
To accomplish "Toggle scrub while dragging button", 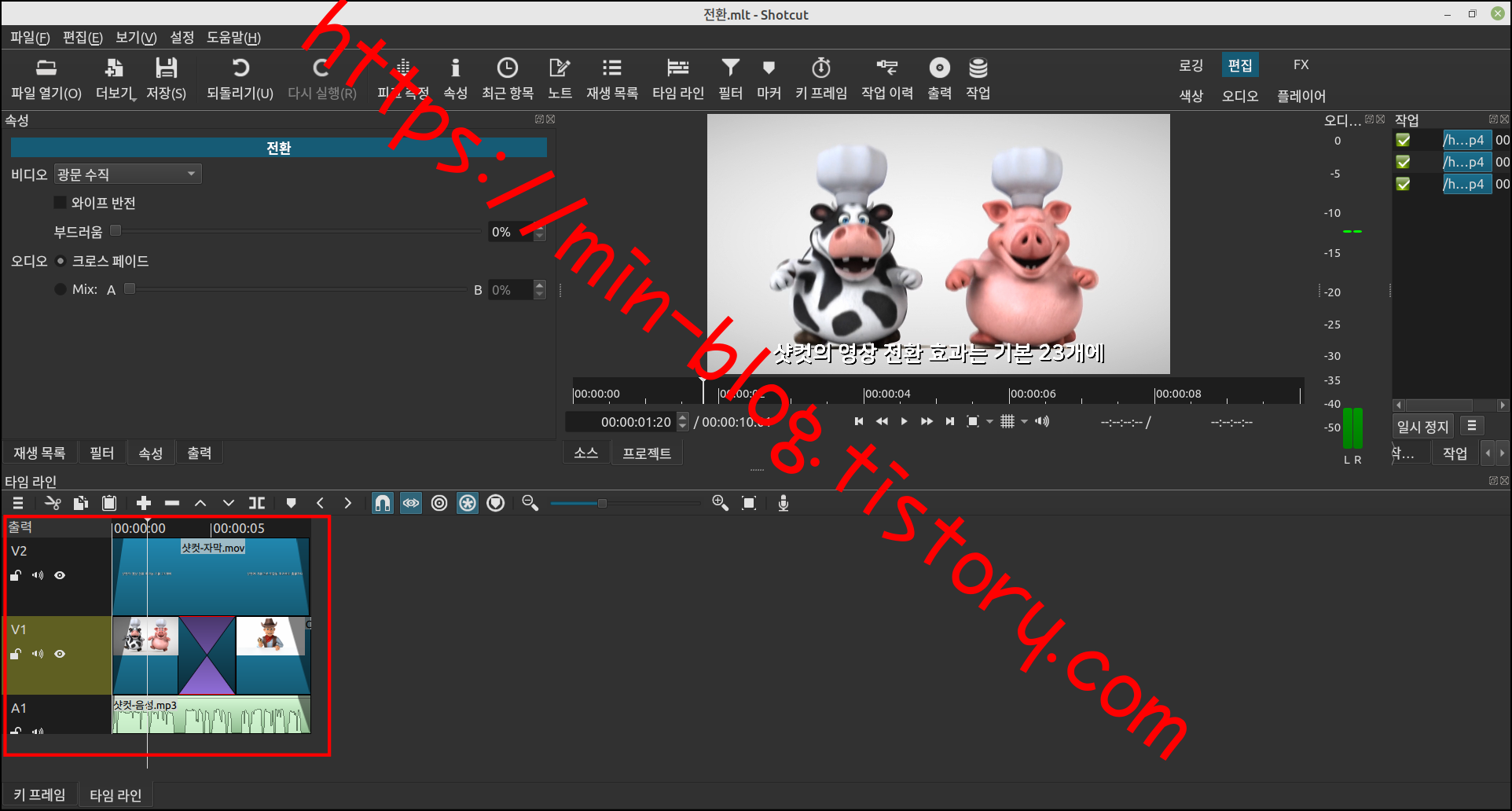I will click(411, 503).
